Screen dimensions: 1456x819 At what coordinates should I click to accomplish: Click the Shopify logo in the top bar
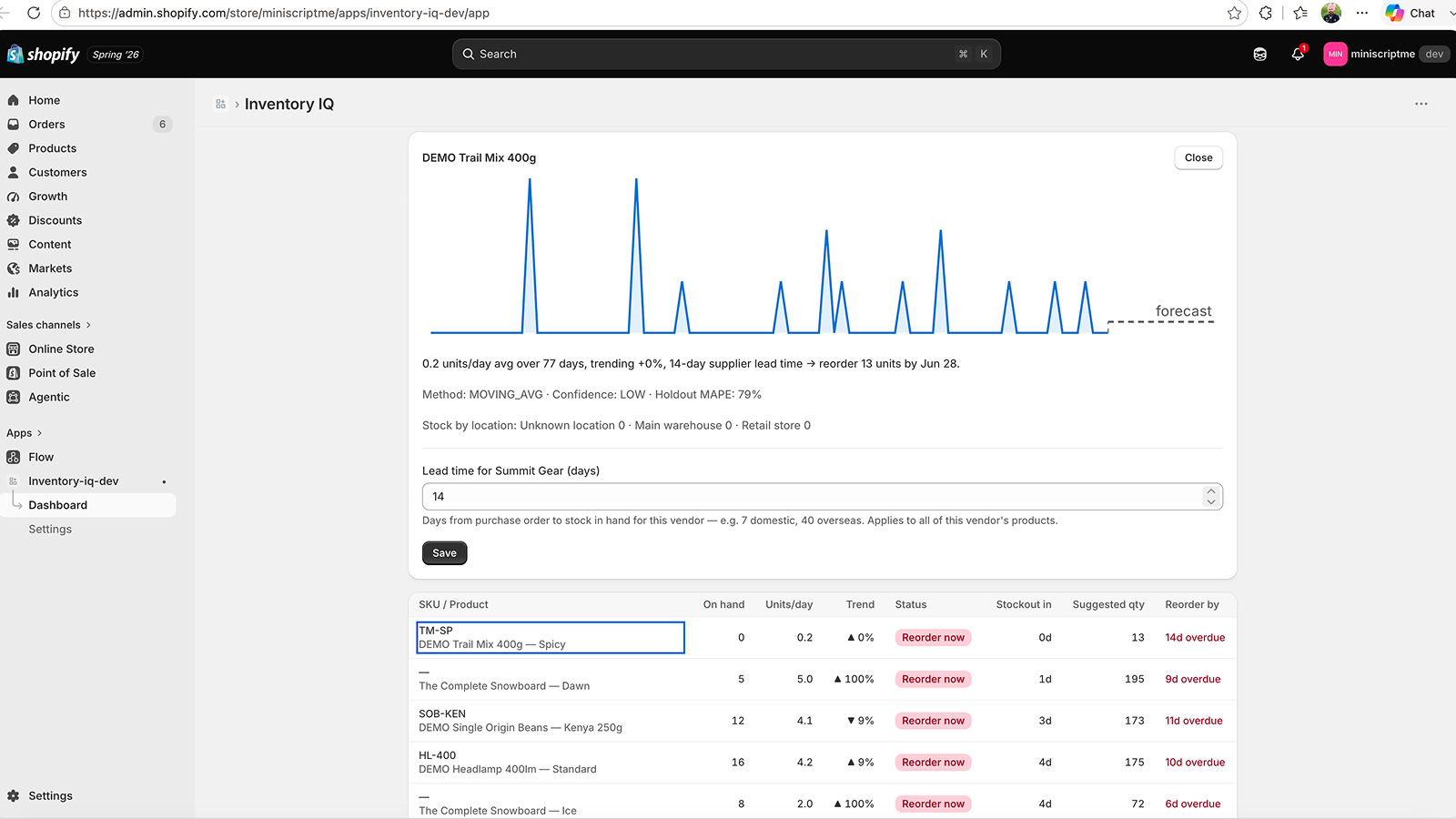pos(44,55)
